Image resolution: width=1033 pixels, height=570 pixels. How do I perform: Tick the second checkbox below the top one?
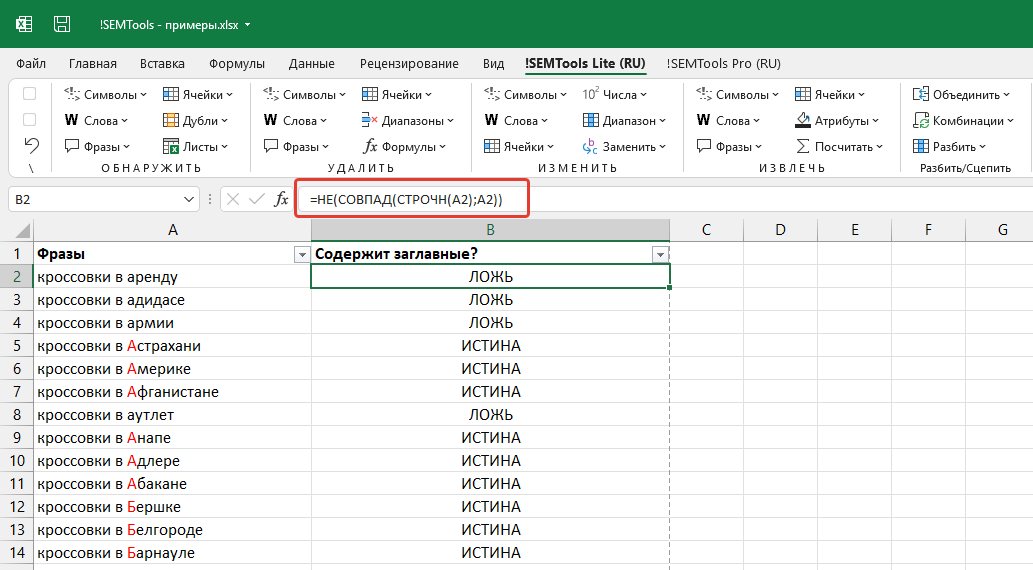click(x=30, y=119)
